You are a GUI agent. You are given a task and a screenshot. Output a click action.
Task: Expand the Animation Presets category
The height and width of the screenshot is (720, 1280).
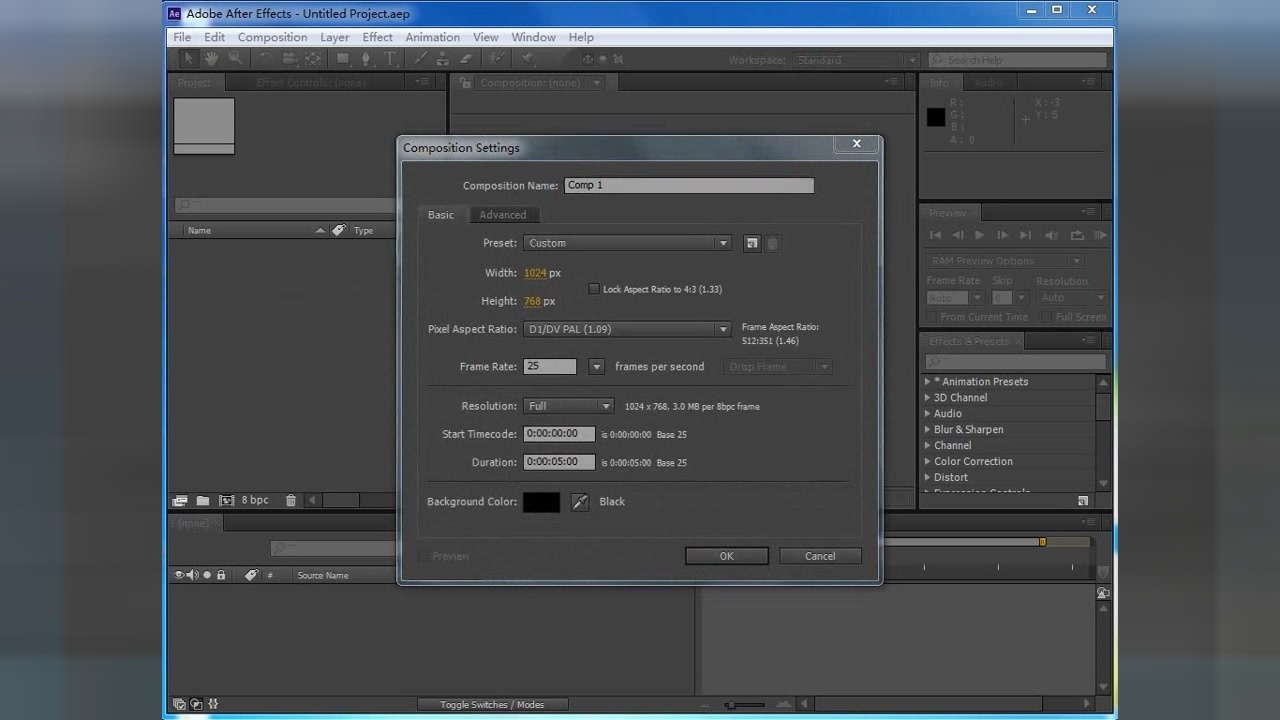pyautogui.click(x=928, y=382)
